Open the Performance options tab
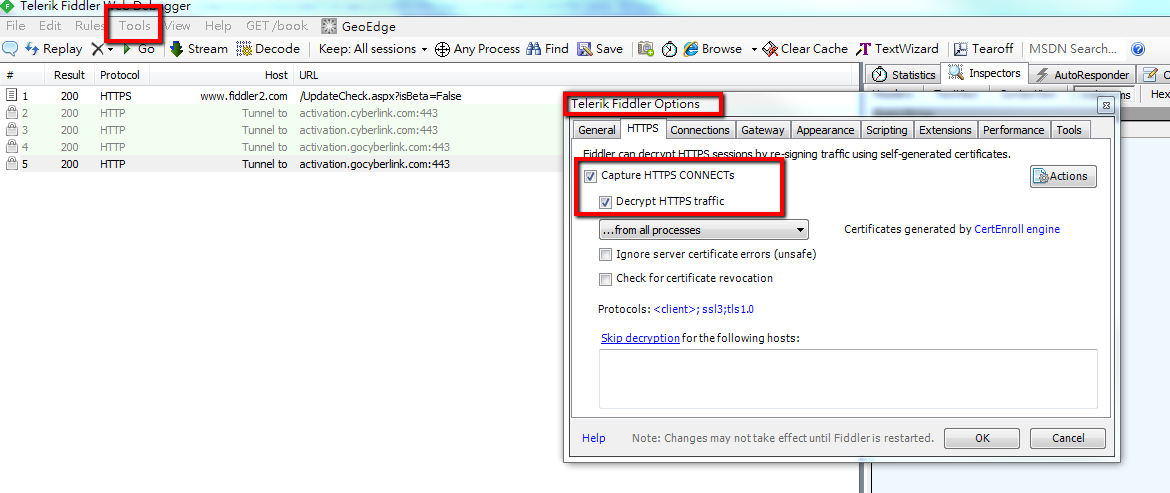 1013,130
